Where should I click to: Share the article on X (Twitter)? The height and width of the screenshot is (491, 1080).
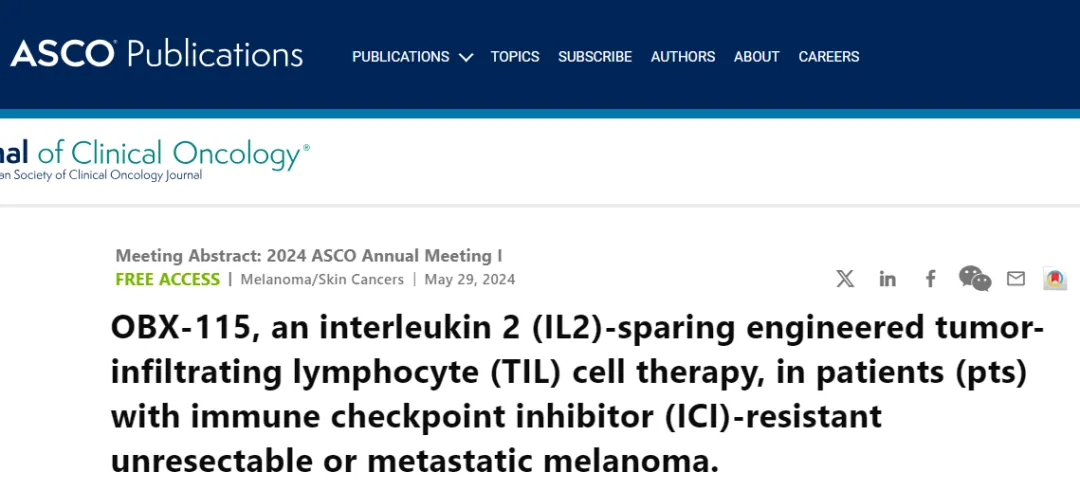(x=845, y=279)
